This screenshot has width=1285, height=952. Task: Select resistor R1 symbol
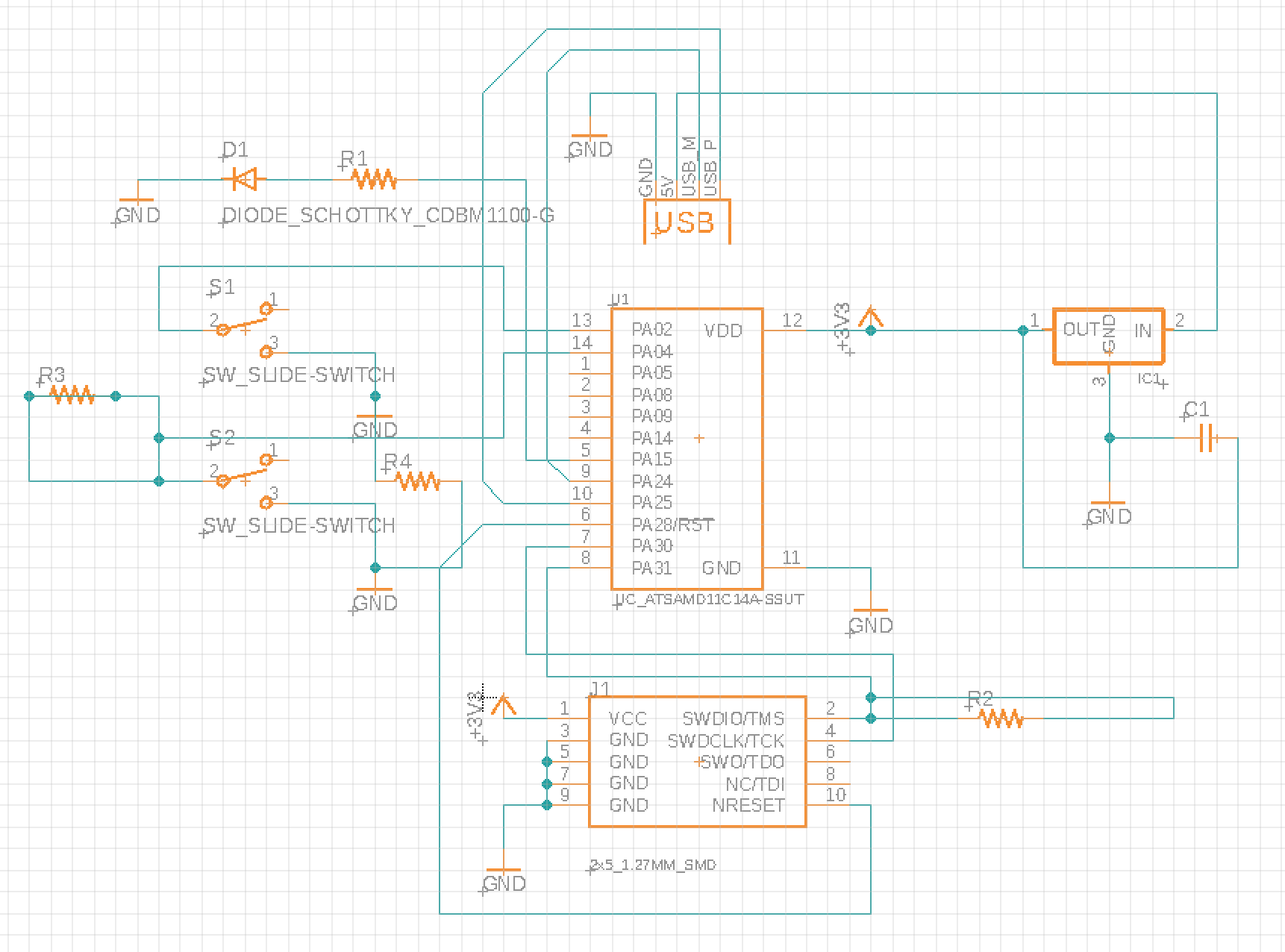tap(375, 179)
